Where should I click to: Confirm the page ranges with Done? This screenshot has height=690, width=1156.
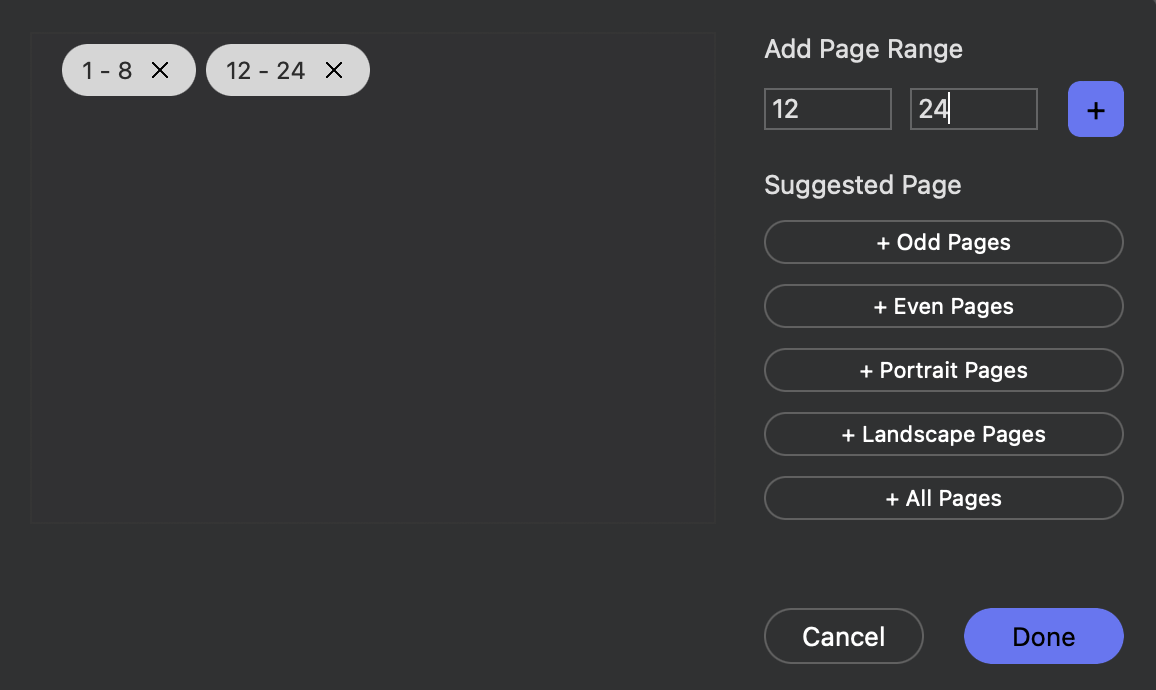tap(1043, 637)
